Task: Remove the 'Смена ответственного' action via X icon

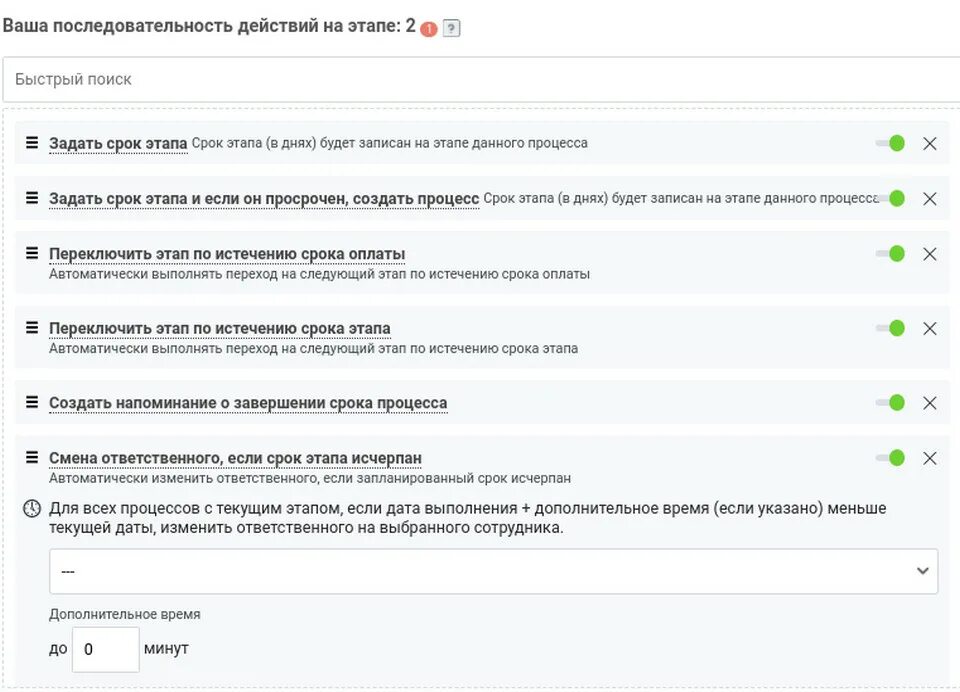Action: click(929, 458)
